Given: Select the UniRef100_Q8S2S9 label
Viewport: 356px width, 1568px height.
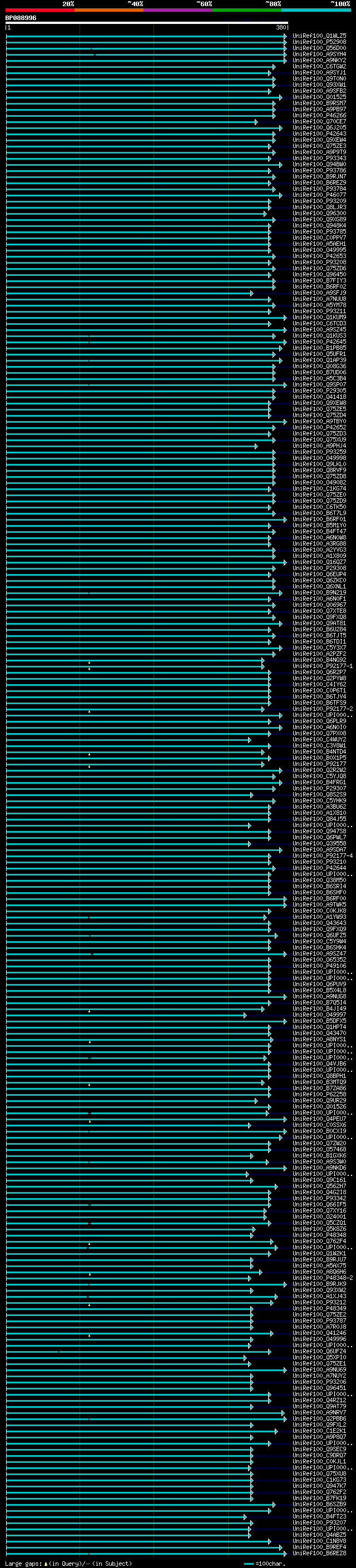Looking at the screenshot, I should pyautogui.click(x=319, y=795).
